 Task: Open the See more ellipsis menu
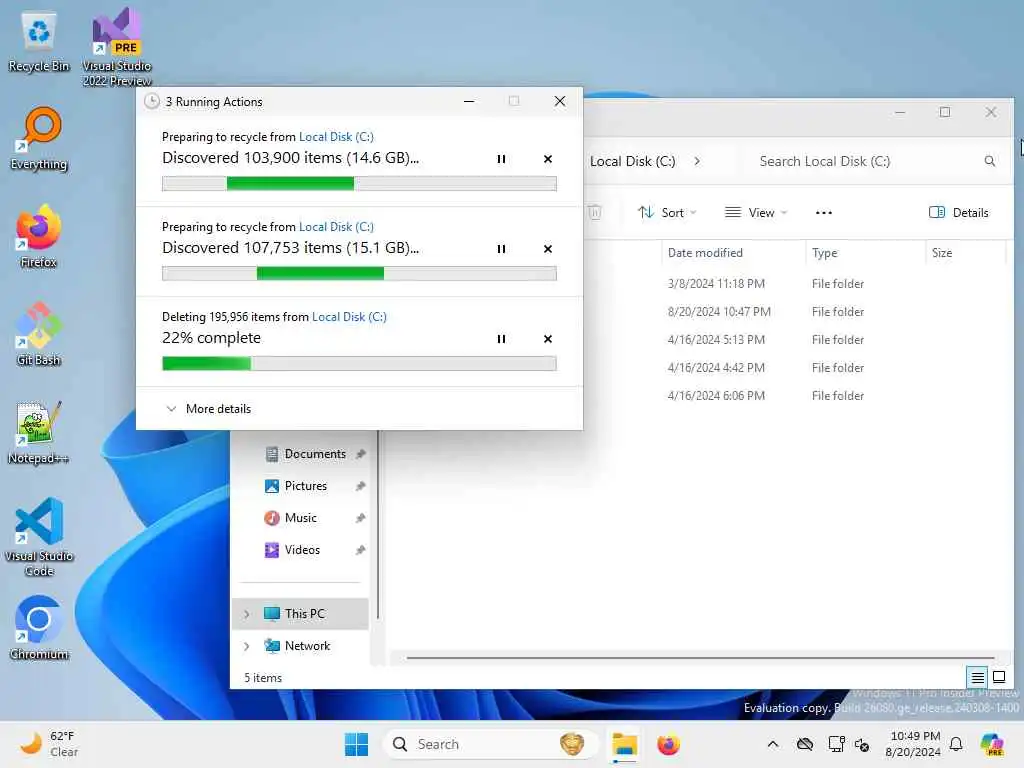(x=824, y=212)
